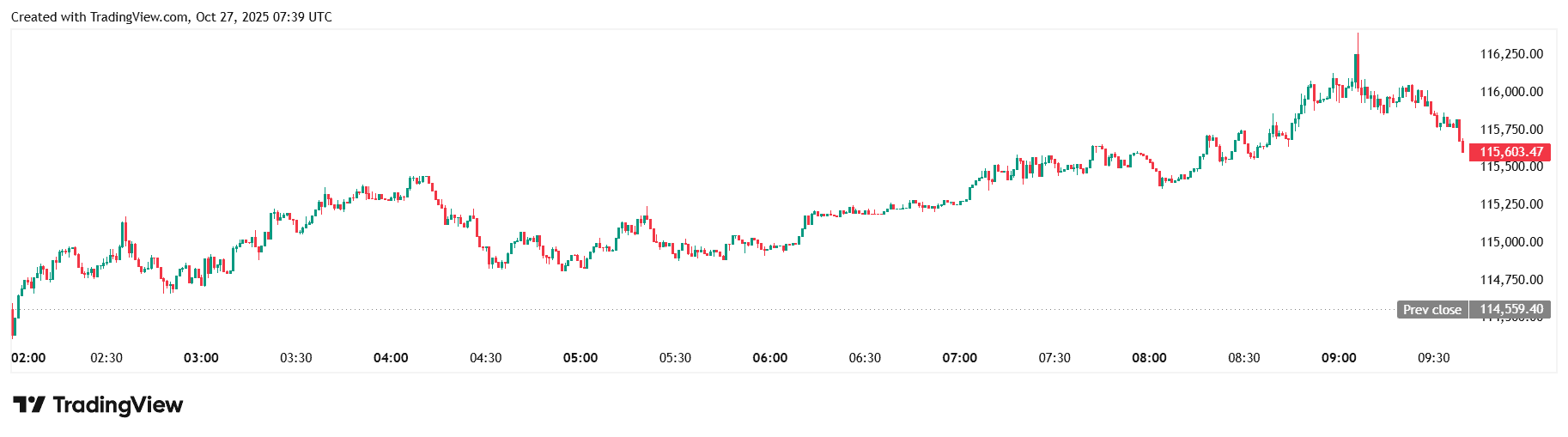
Task: Select the 02:00 time axis label
Action: pyautogui.click(x=28, y=358)
